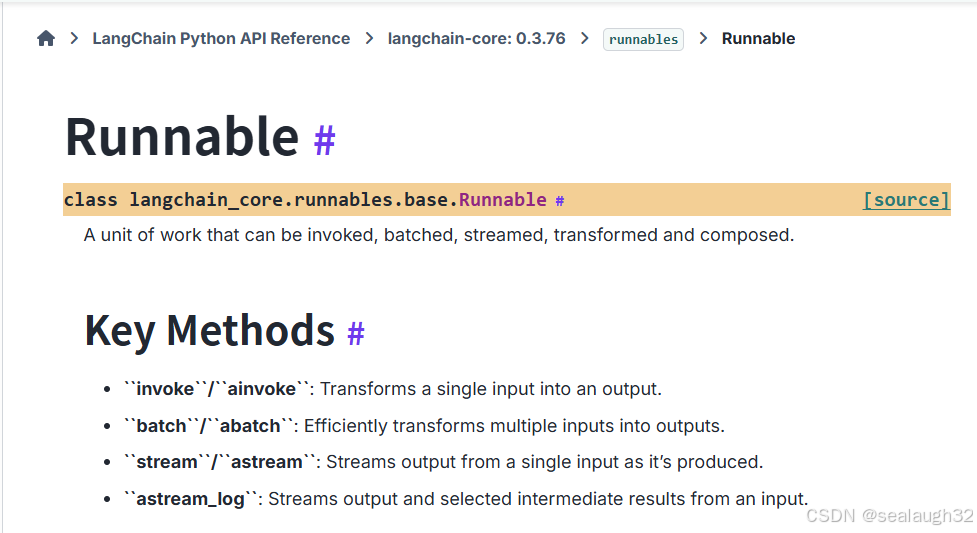Go to docs home via house icon

[45, 39]
